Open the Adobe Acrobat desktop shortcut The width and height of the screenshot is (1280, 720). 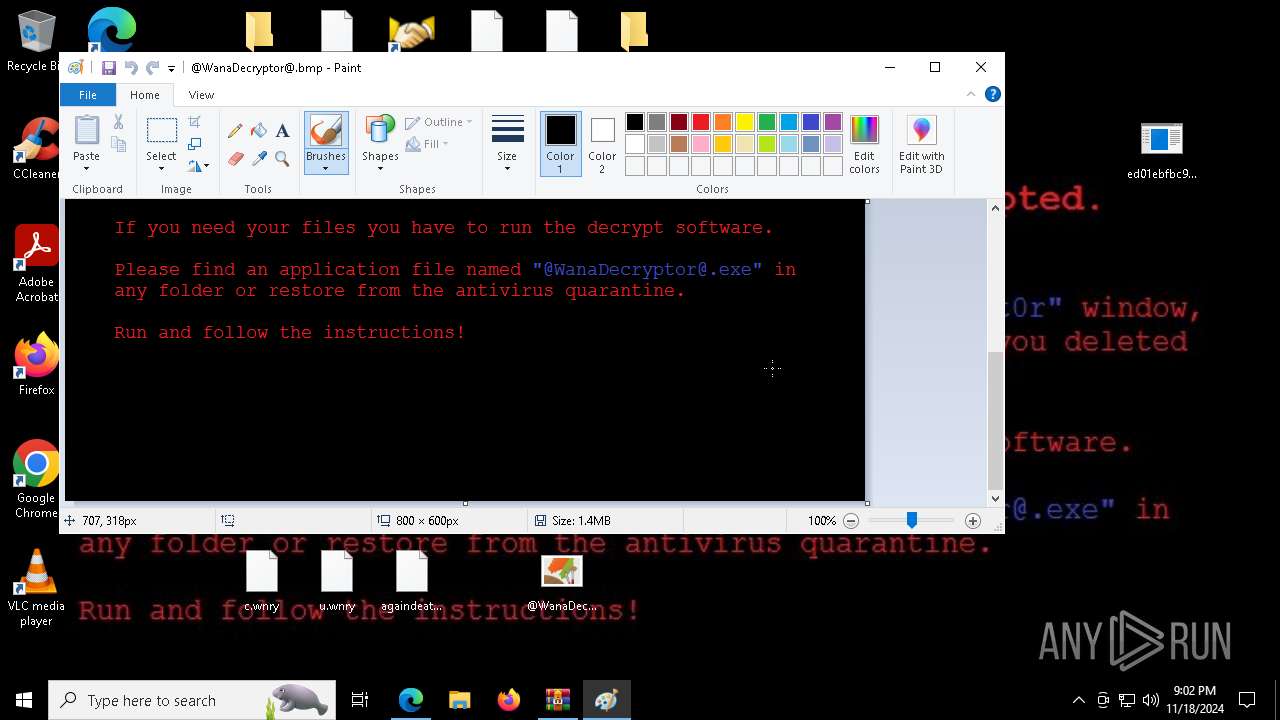[36, 264]
